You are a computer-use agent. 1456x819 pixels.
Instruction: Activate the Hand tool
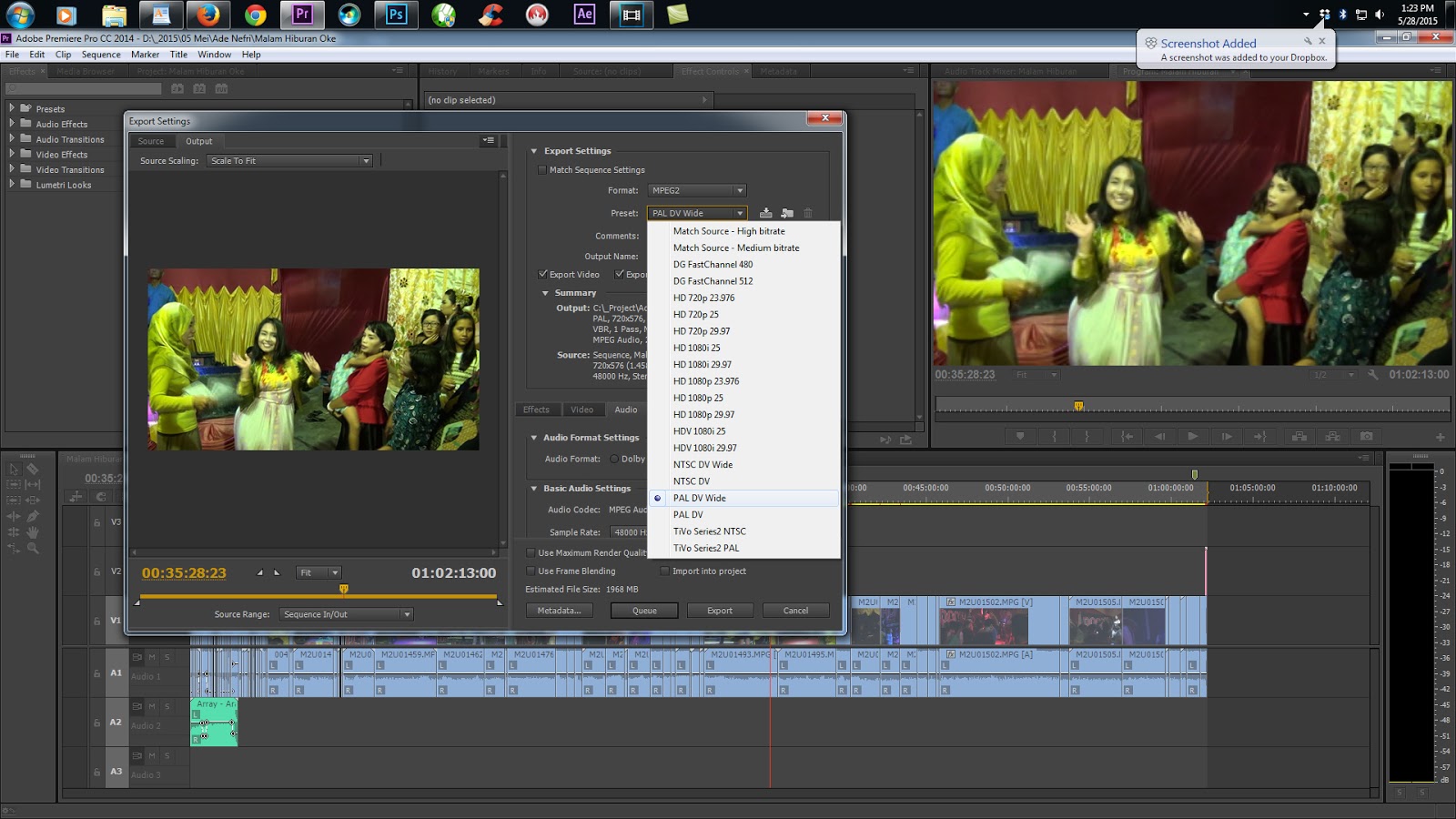click(x=32, y=531)
